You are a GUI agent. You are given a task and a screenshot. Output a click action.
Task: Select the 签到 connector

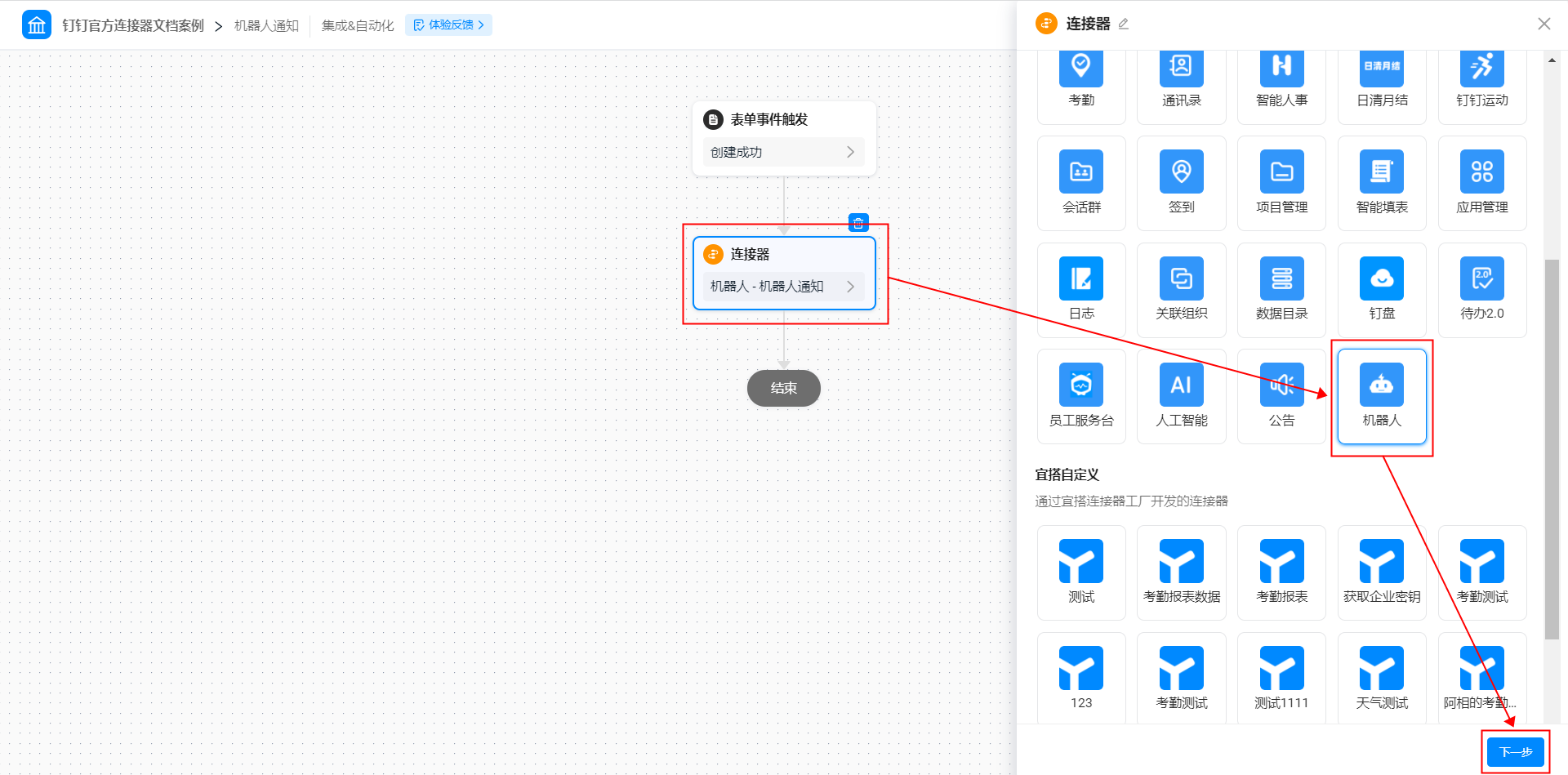pos(1181,184)
